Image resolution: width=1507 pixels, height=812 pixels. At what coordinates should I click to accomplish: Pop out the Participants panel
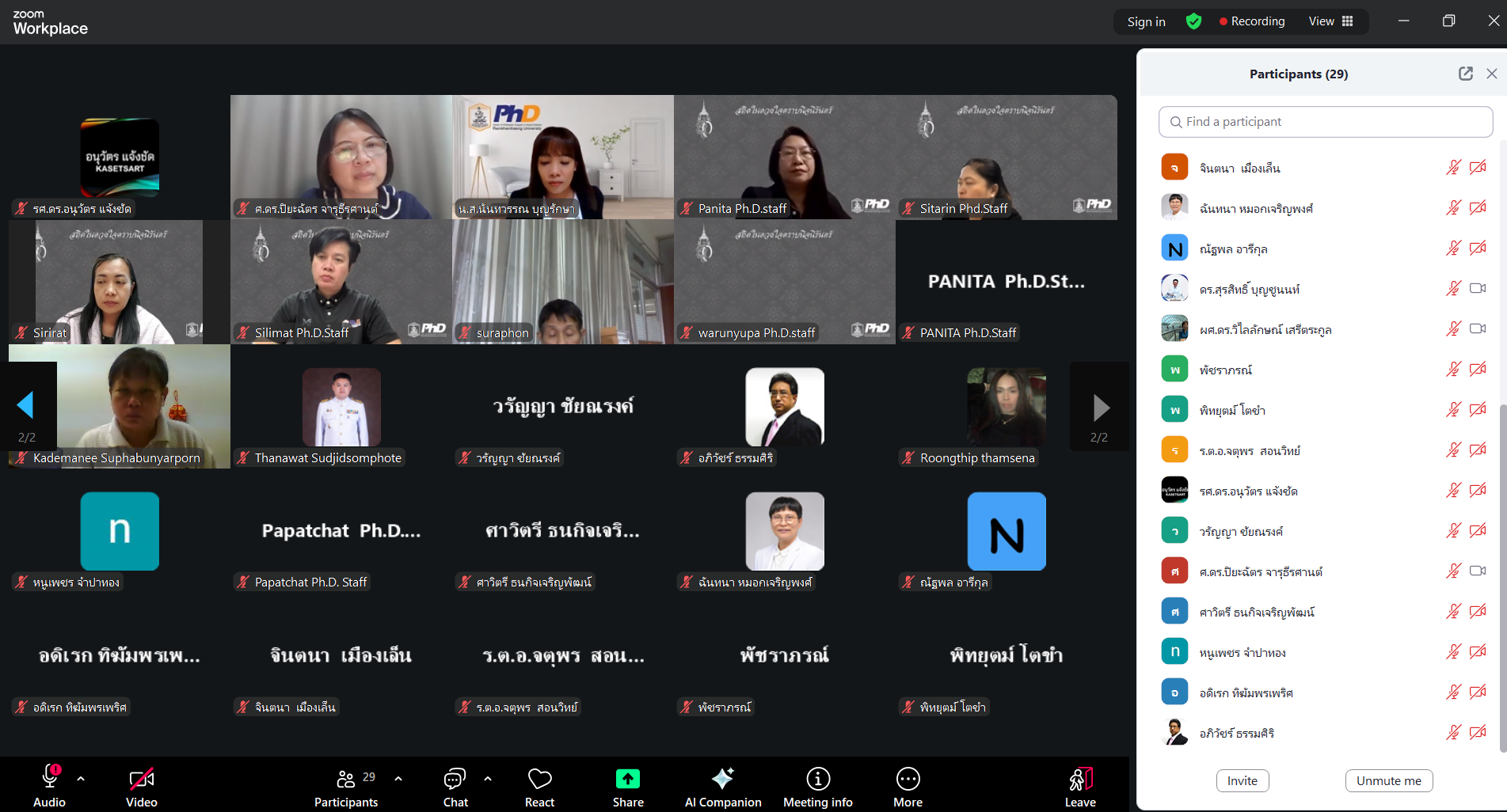[x=1465, y=74]
